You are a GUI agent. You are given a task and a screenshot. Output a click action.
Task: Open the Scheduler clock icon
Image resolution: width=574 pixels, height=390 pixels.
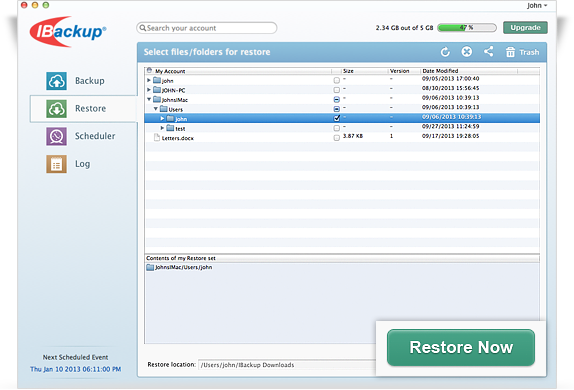[56, 136]
